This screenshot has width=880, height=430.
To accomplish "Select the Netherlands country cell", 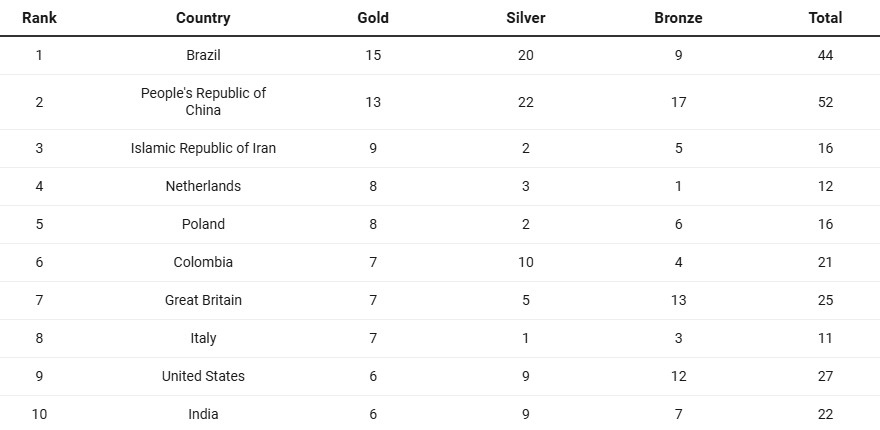I will (203, 186).
